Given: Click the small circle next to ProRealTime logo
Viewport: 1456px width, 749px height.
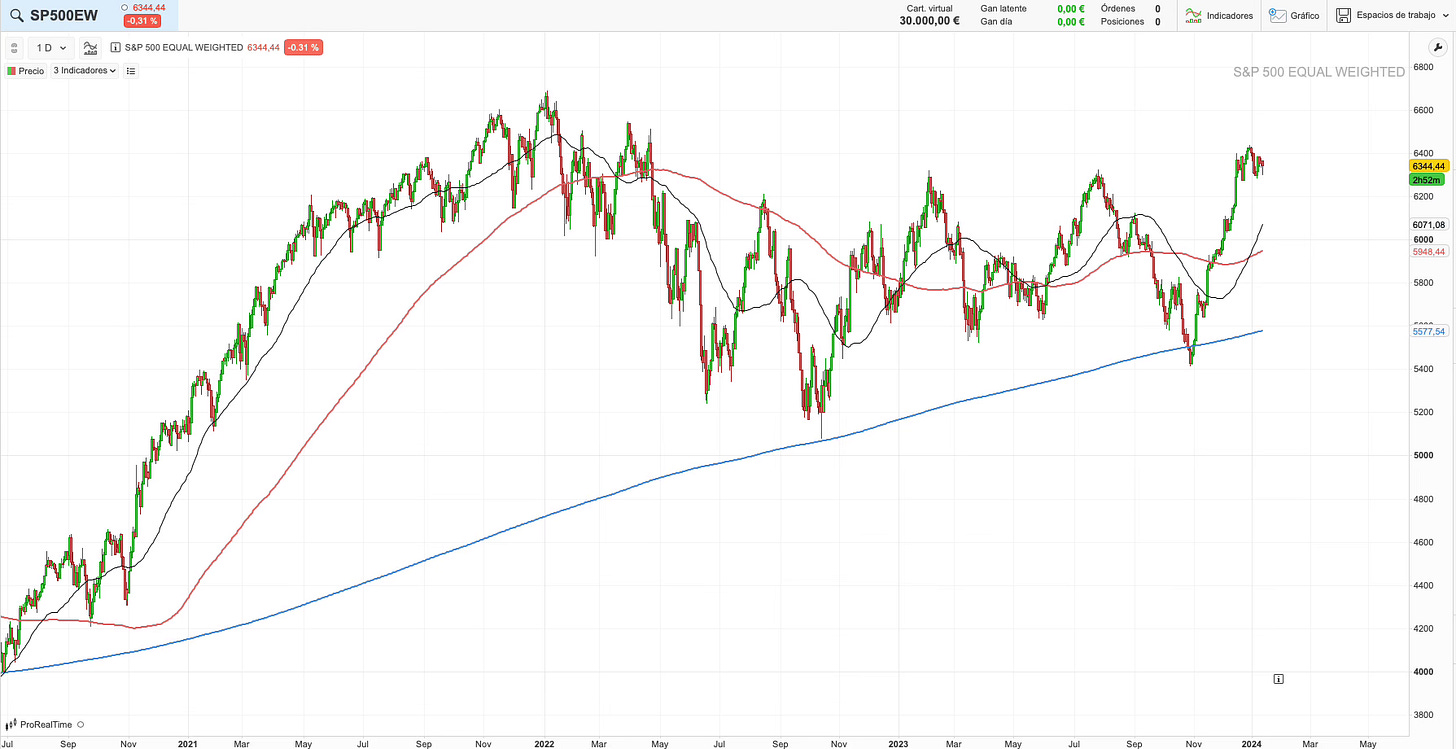Looking at the screenshot, I should [80, 725].
